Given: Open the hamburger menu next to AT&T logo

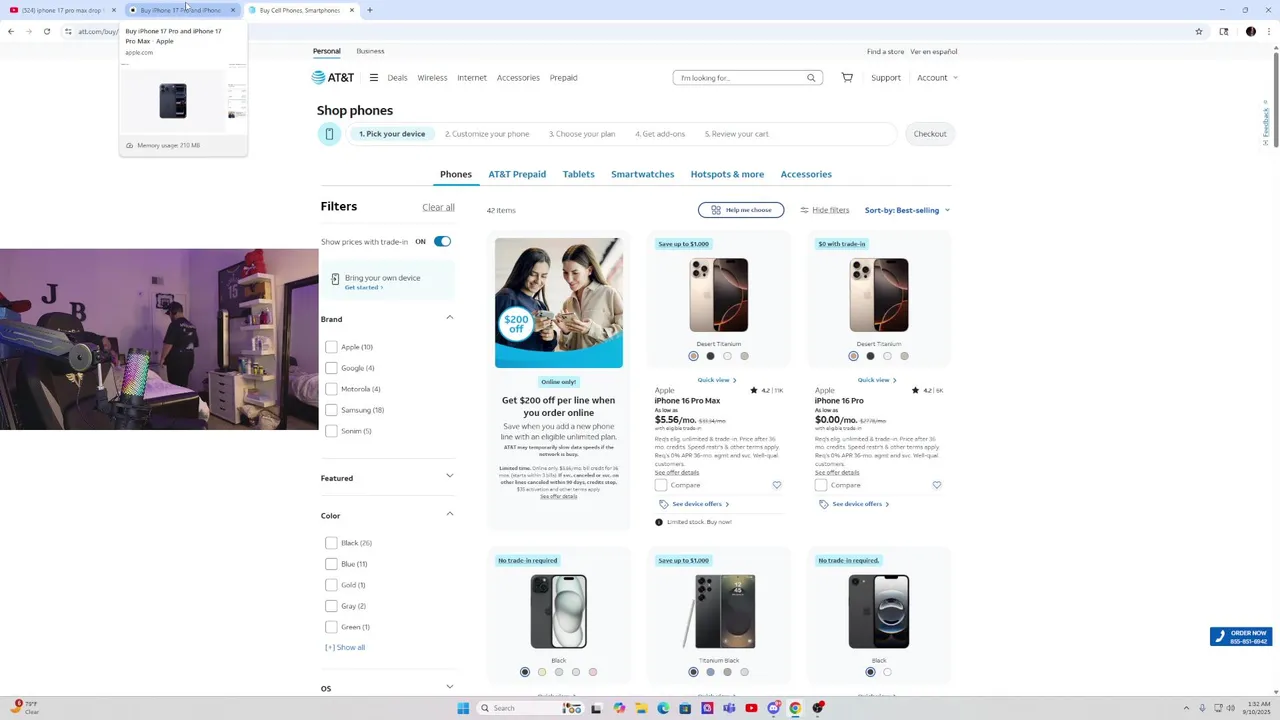Looking at the screenshot, I should (x=373, y=77).
